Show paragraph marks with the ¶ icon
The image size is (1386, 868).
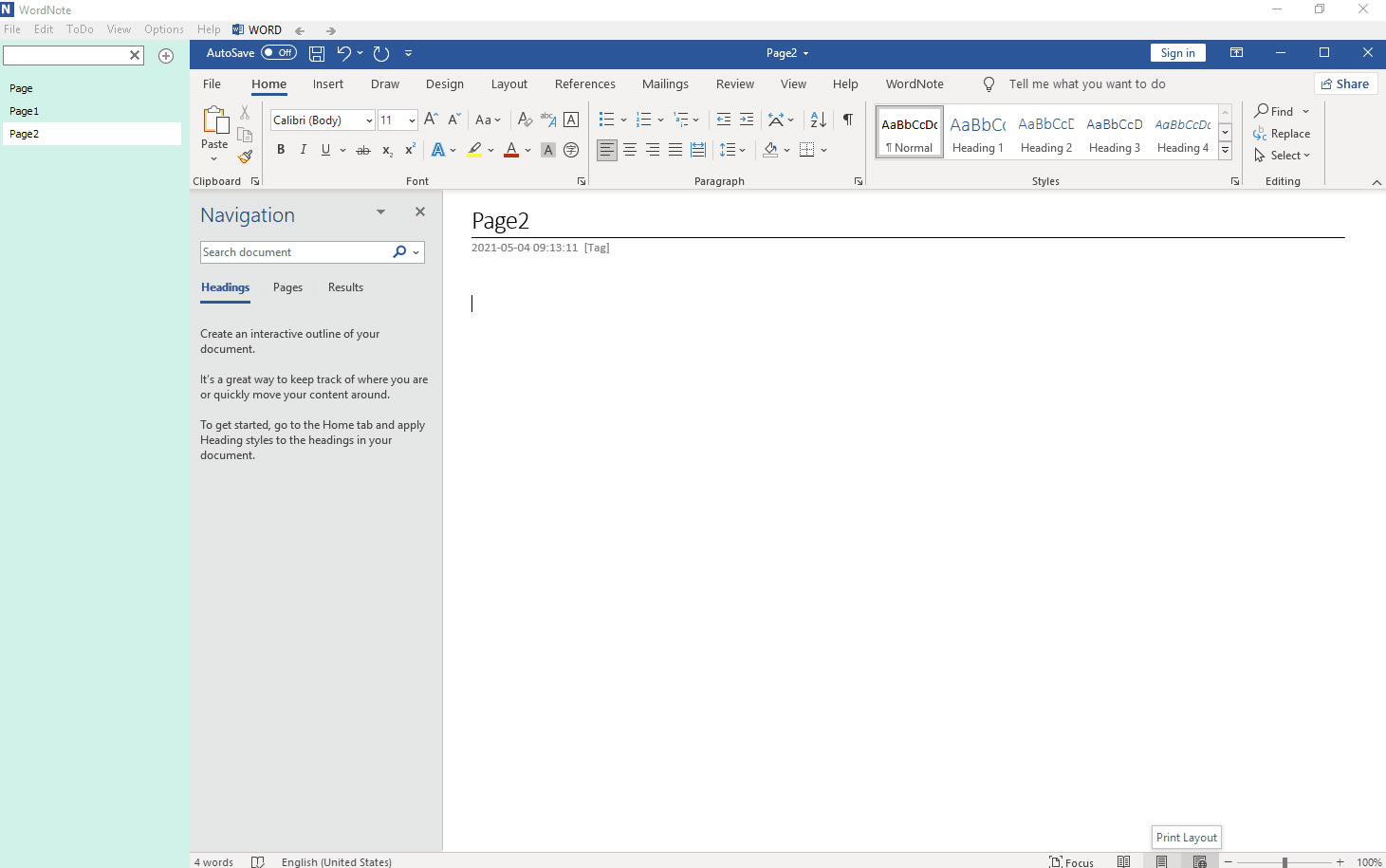pos(847,120)
